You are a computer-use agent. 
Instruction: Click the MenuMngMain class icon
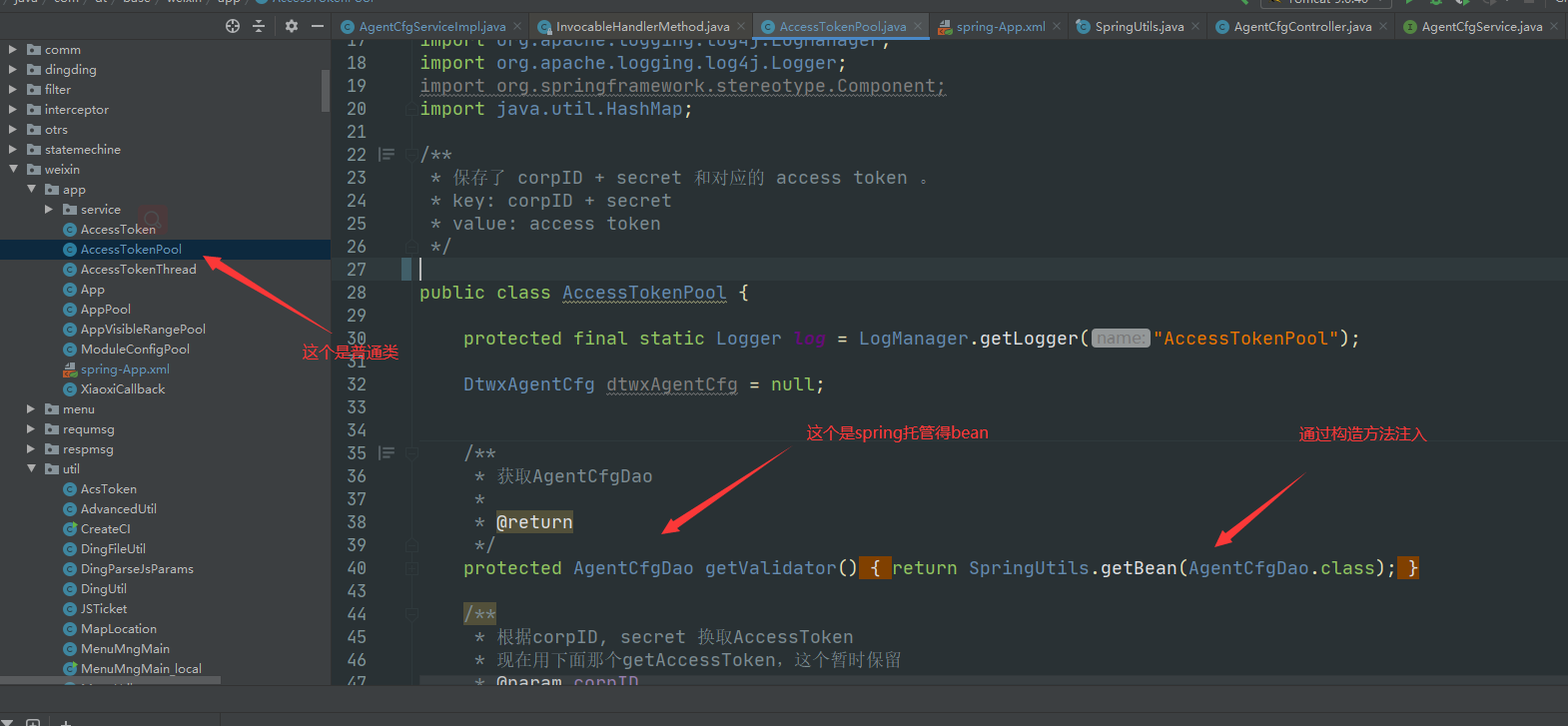point(70,648)
